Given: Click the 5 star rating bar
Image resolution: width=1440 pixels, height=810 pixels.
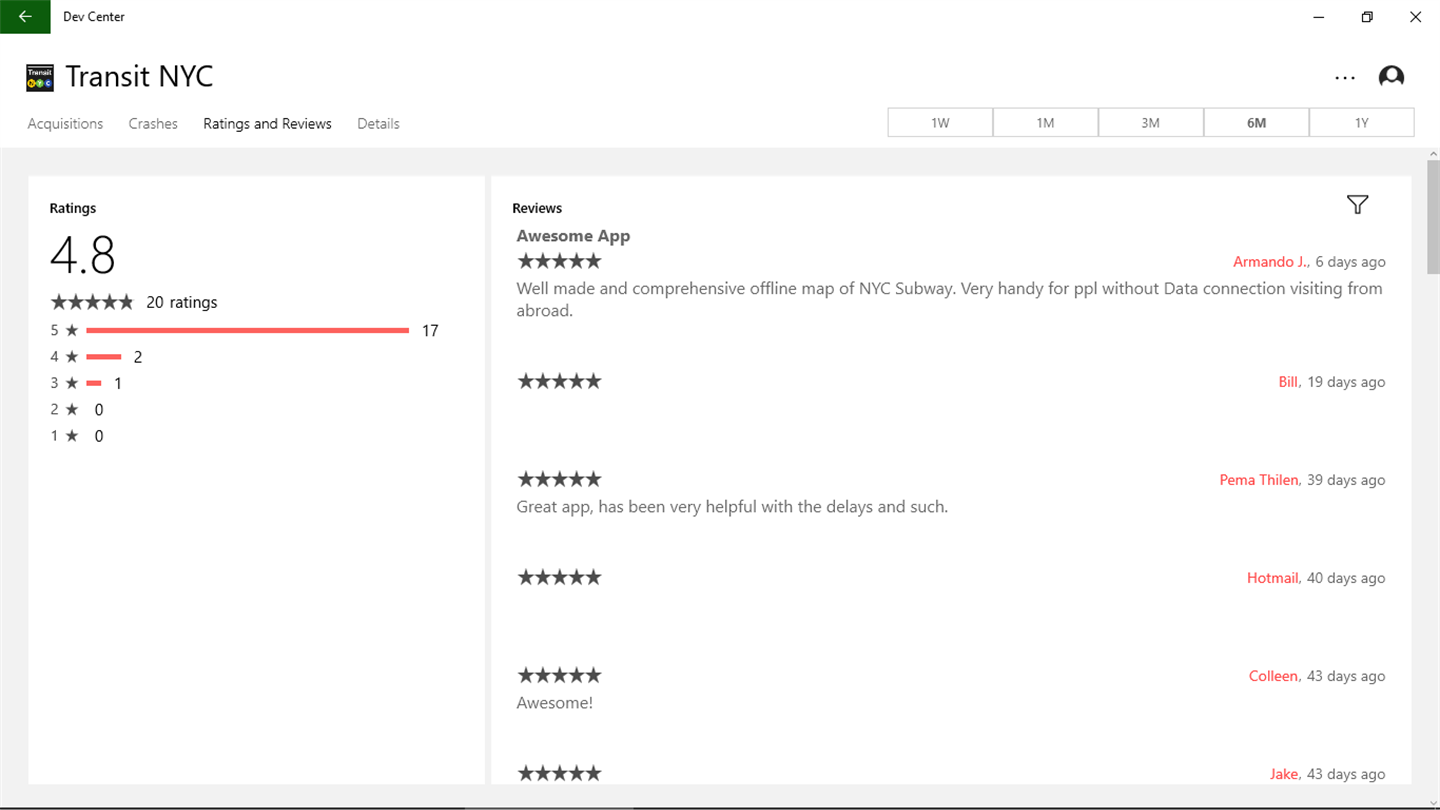Looking at the screenshot, I should [248, 330].
